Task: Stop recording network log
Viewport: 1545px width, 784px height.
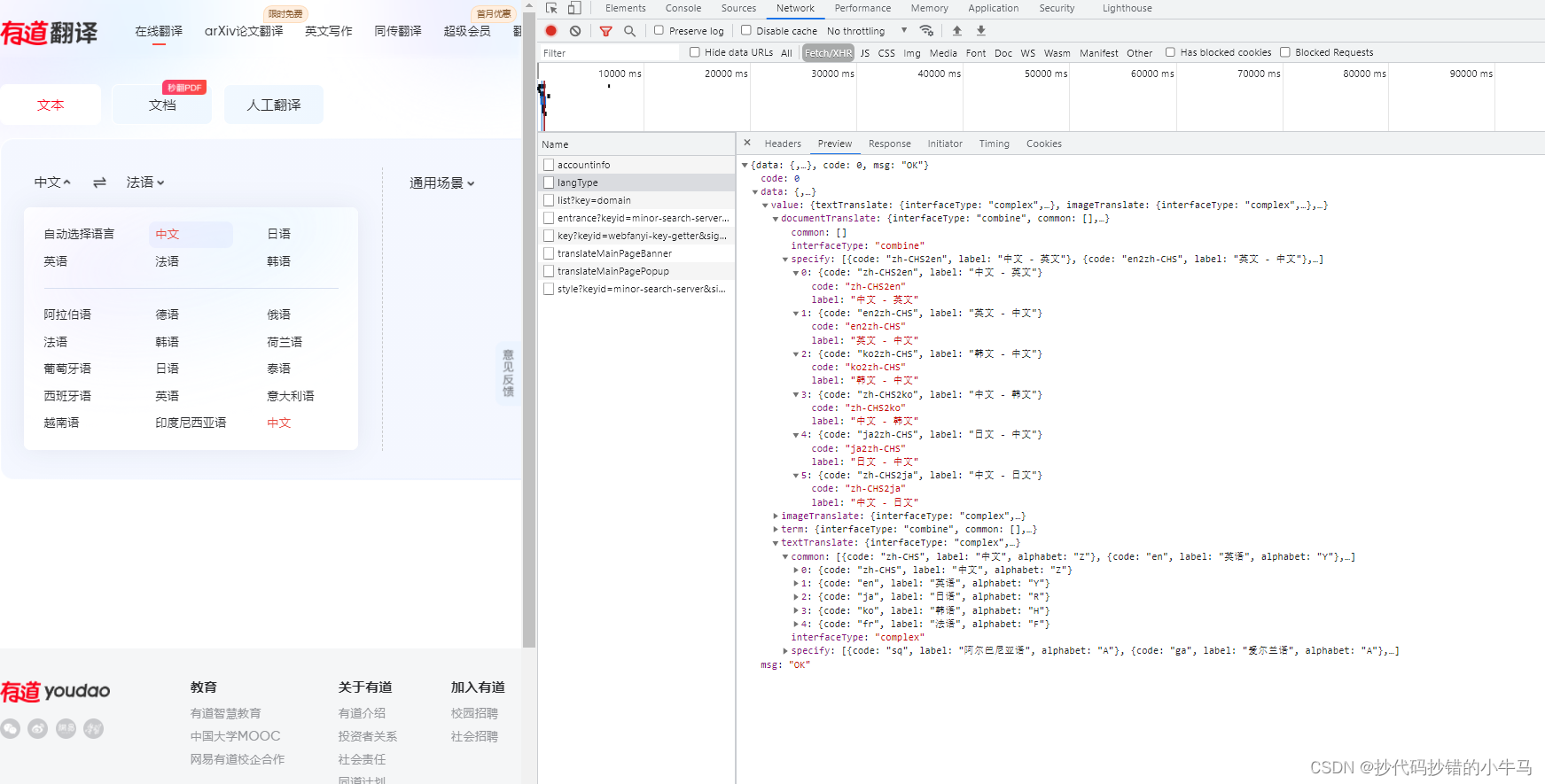Action: 551,31
